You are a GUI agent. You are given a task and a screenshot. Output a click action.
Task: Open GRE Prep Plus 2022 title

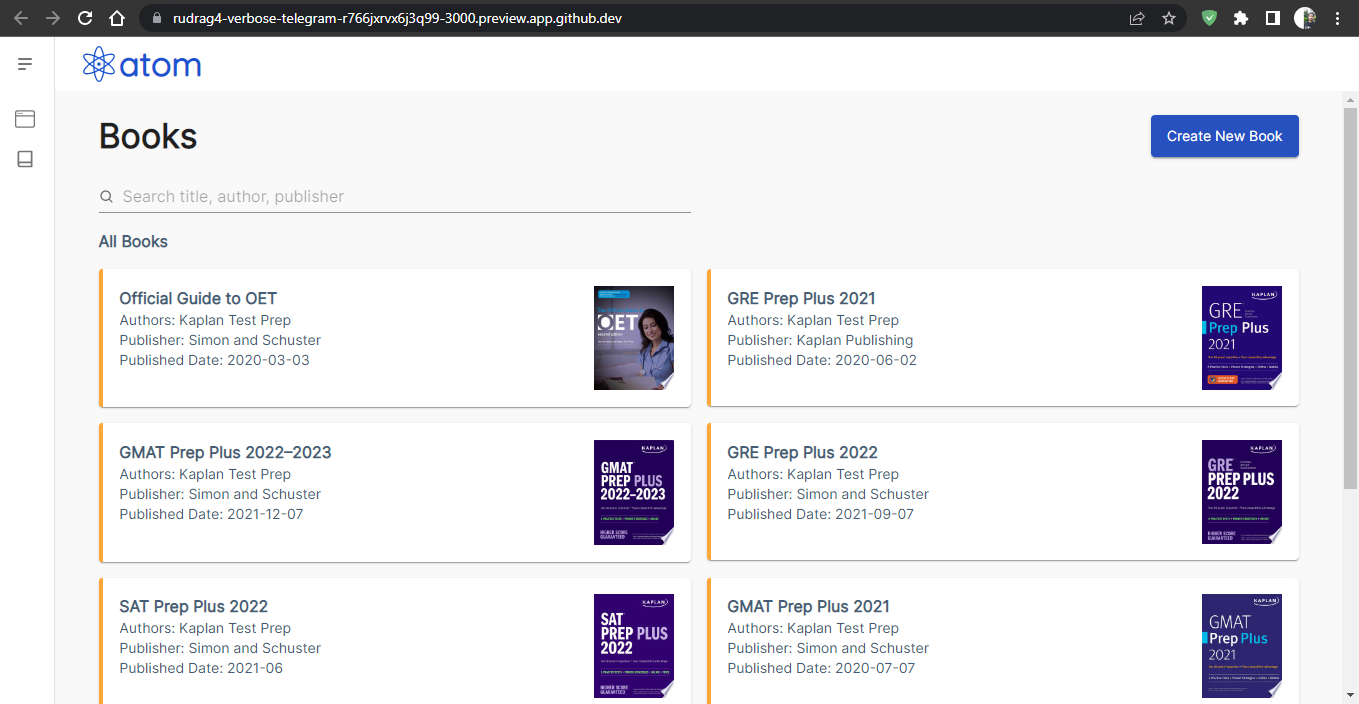pos(802,452)
